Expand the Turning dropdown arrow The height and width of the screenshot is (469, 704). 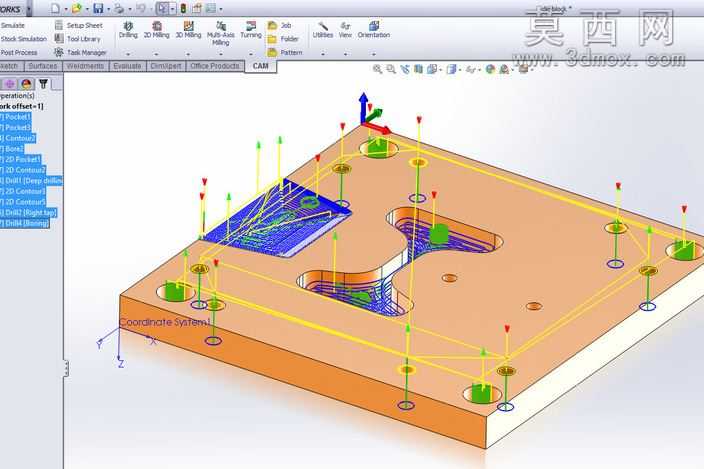251,54
